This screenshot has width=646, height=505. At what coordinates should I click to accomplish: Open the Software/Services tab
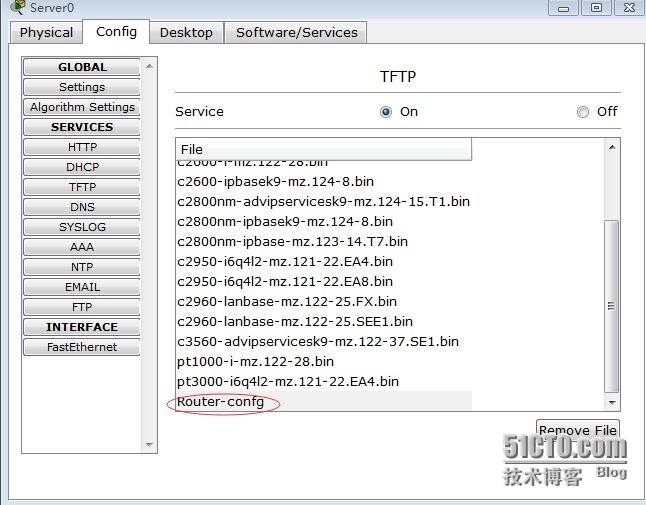click(x=297, y=32)
